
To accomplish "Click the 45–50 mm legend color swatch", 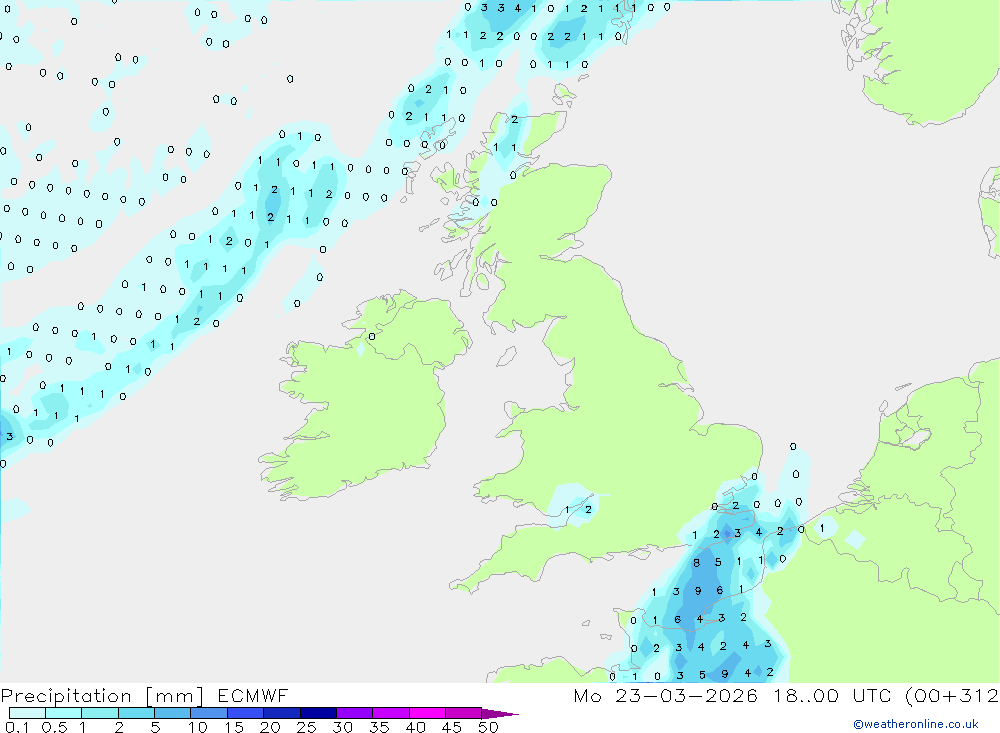I will [x=463, y=713].
